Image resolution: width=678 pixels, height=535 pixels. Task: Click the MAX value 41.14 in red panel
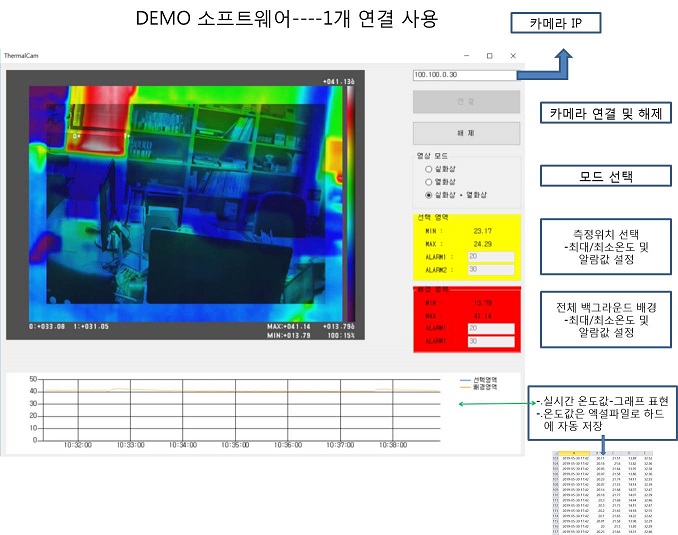[x=483, y=316]
